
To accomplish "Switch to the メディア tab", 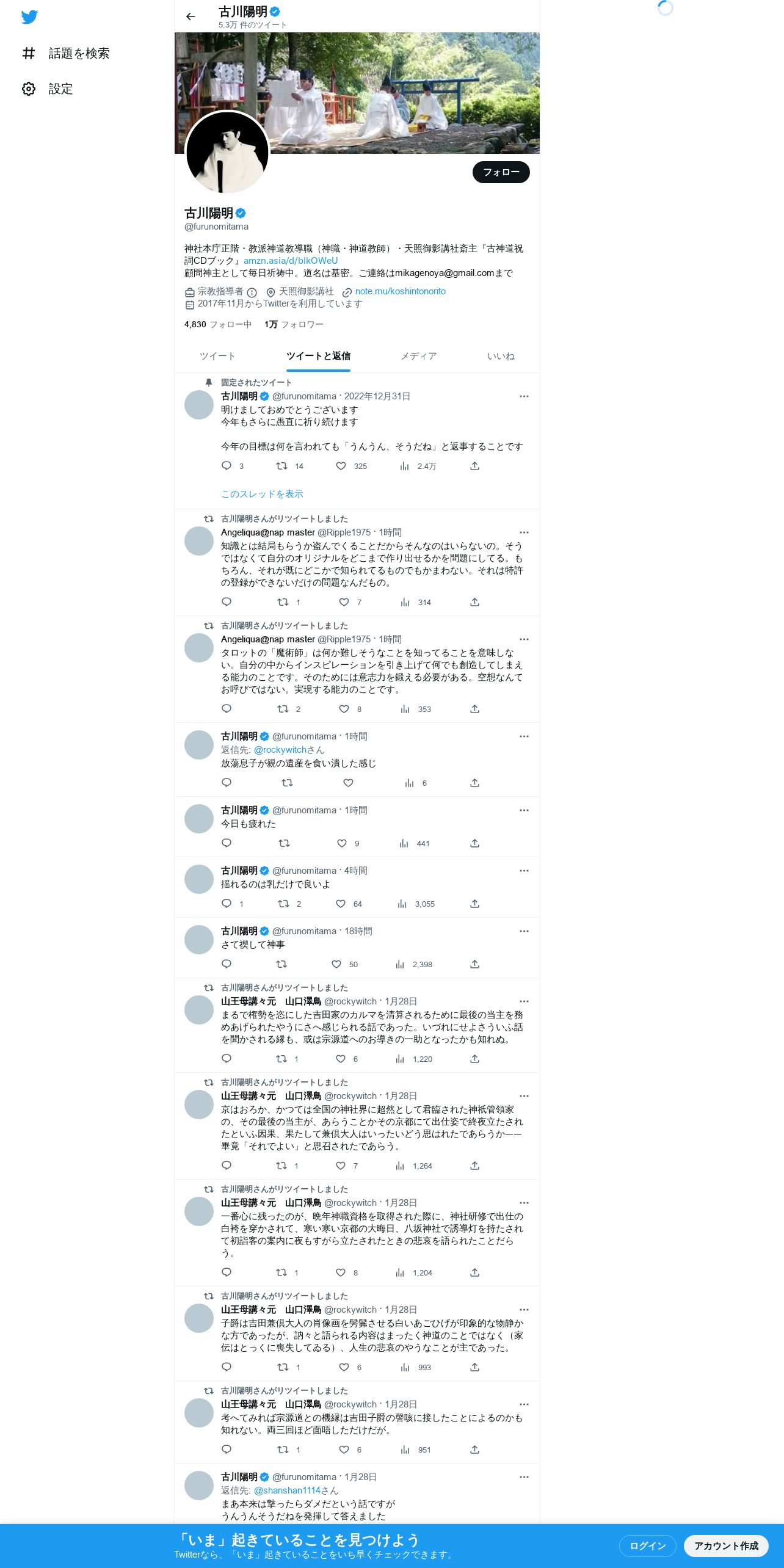I will (418, 356).
